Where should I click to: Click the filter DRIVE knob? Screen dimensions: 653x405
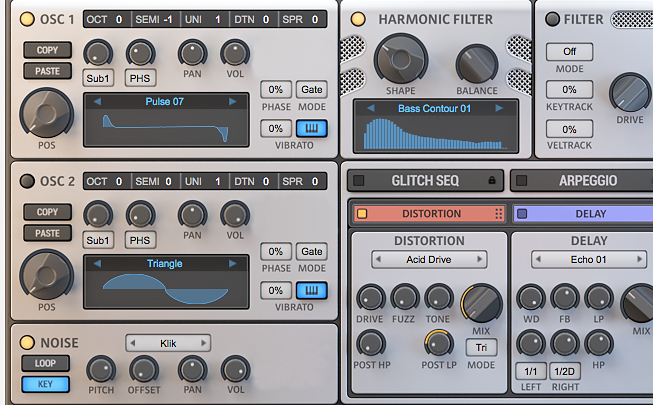[630, 93]
